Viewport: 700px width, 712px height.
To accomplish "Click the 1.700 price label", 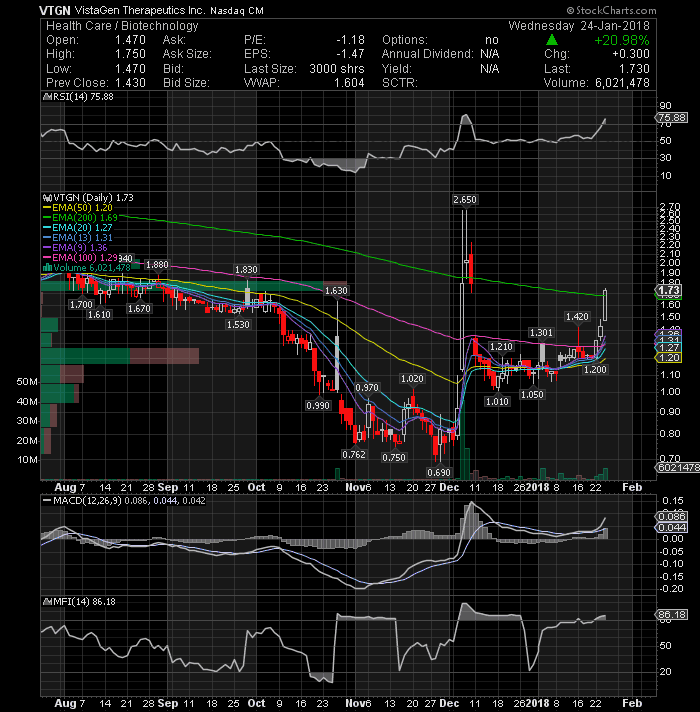I will pyautogui.click(x=81, y=305).
